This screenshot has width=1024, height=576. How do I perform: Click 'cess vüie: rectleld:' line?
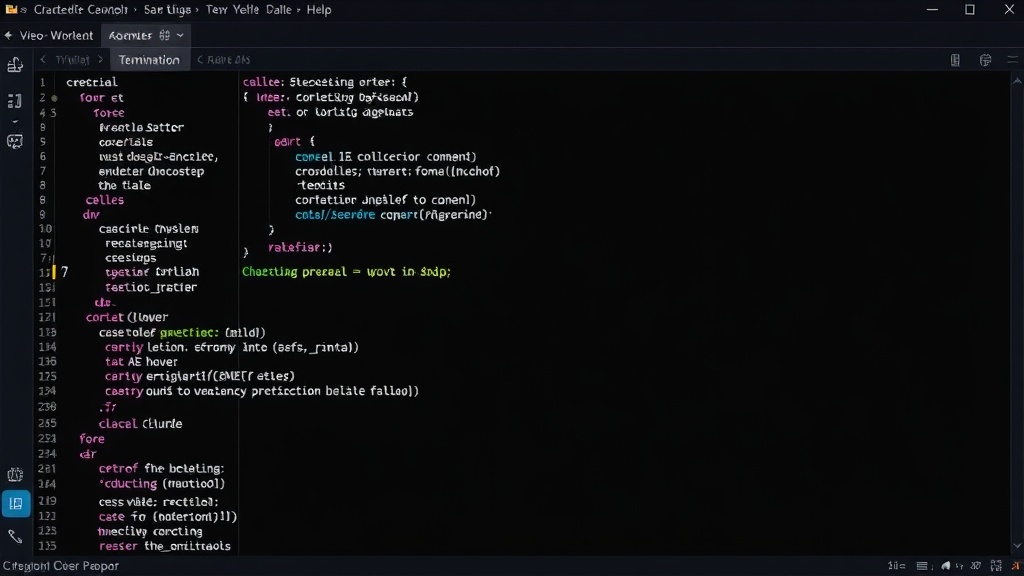click(159, 502)
